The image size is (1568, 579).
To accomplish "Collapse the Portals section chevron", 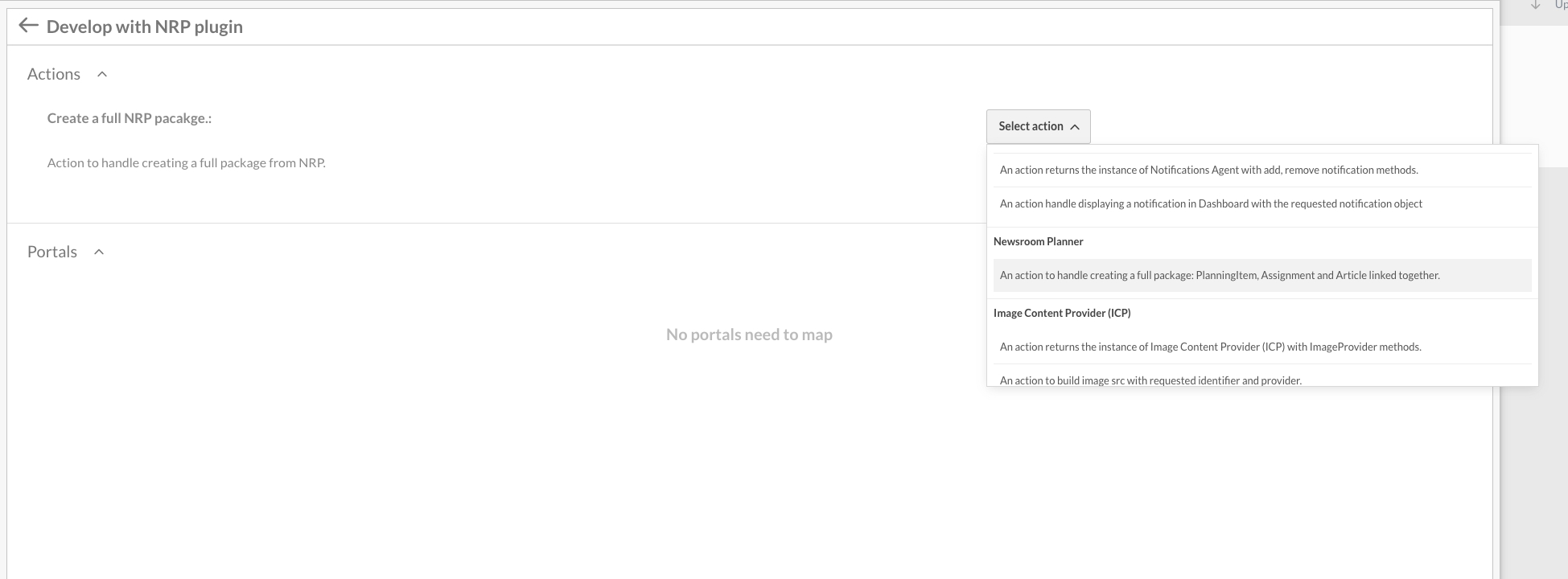I will (x=99, y=252).
